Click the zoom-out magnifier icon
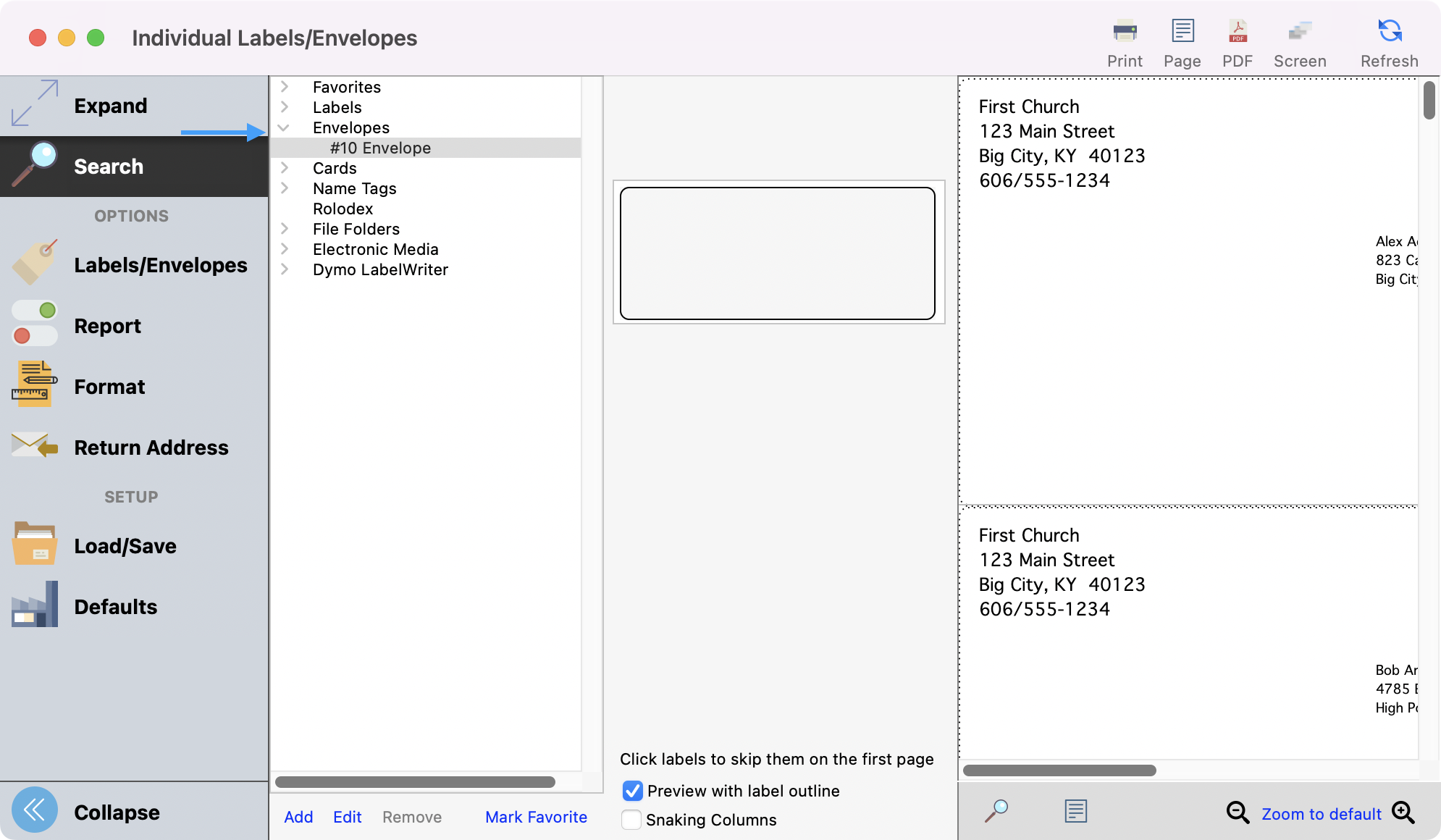The image size is (1441, 840). click(x=1238, y=812)
